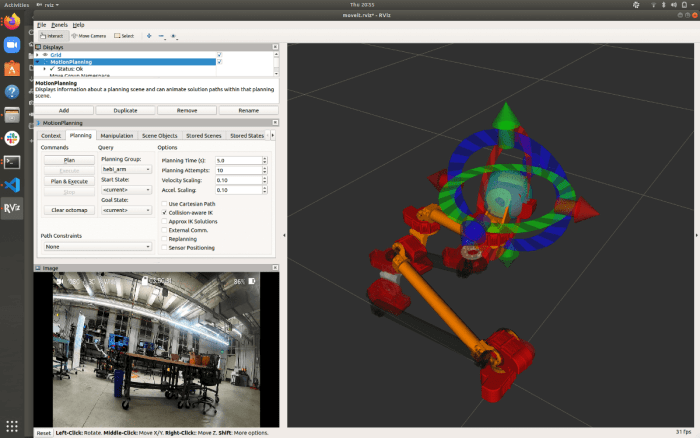Open the Panels menu

pos(59,25)
